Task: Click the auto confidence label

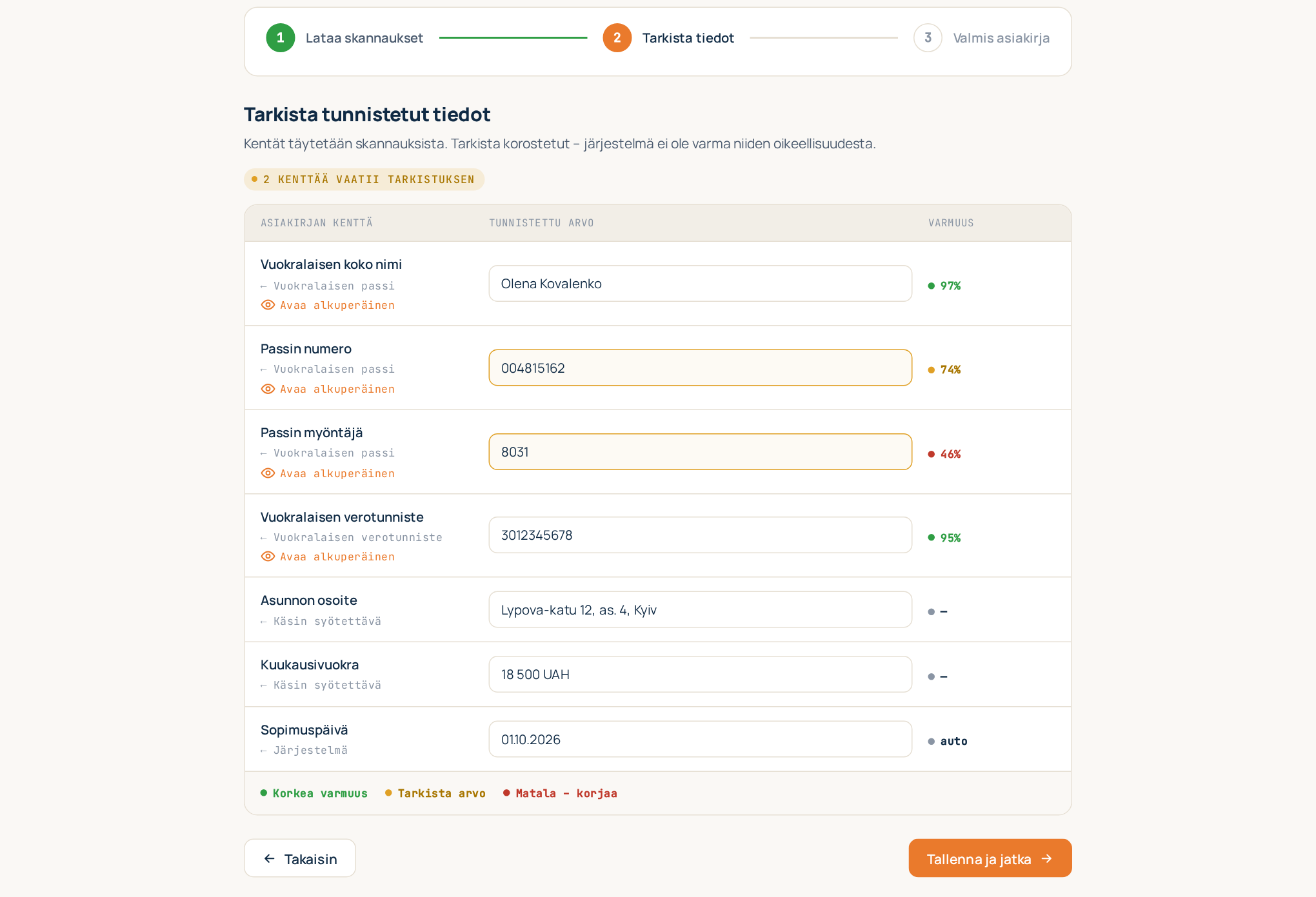Action: pyautogui.click(x=948, y=742)
